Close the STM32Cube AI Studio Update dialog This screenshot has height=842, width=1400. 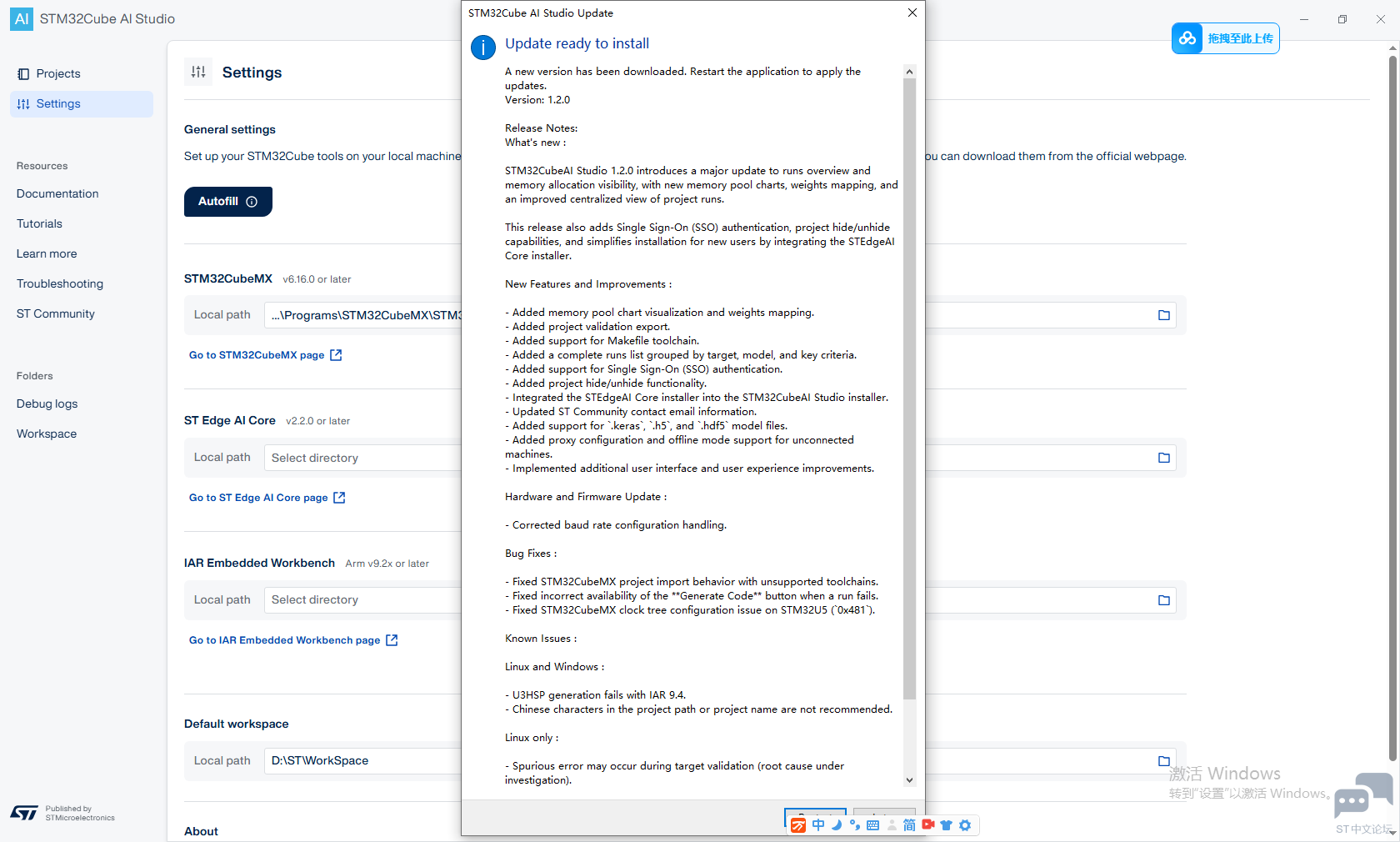pos(912,13)
